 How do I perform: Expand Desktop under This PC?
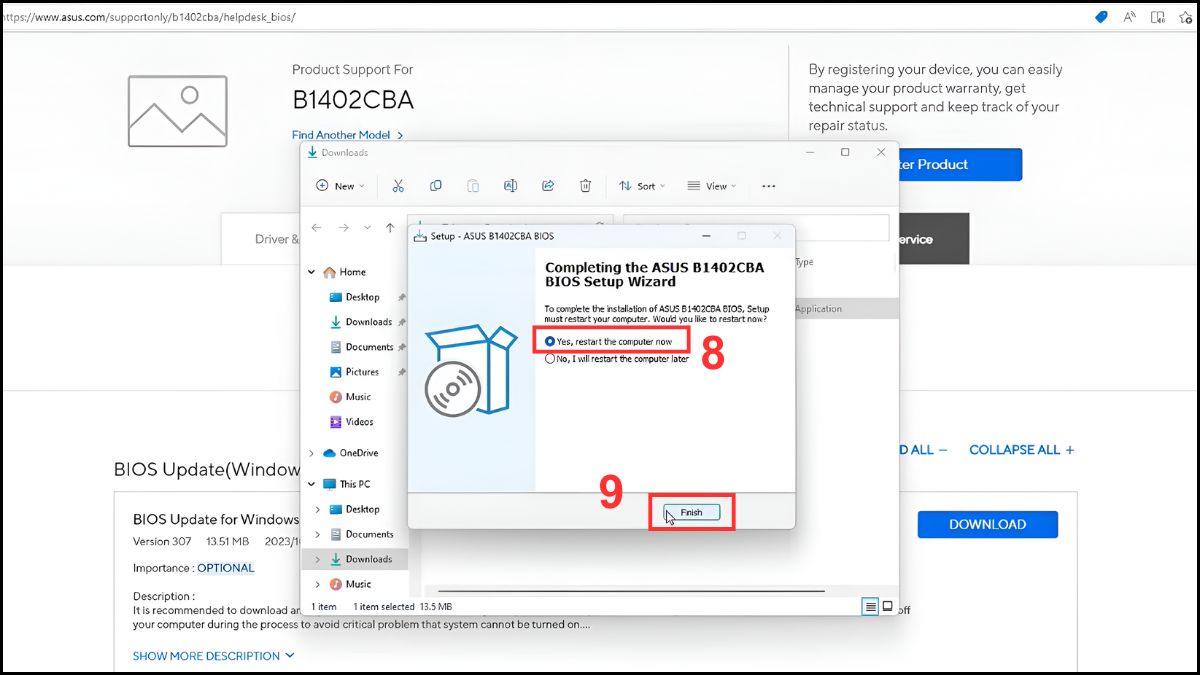(x=319, y=509)
